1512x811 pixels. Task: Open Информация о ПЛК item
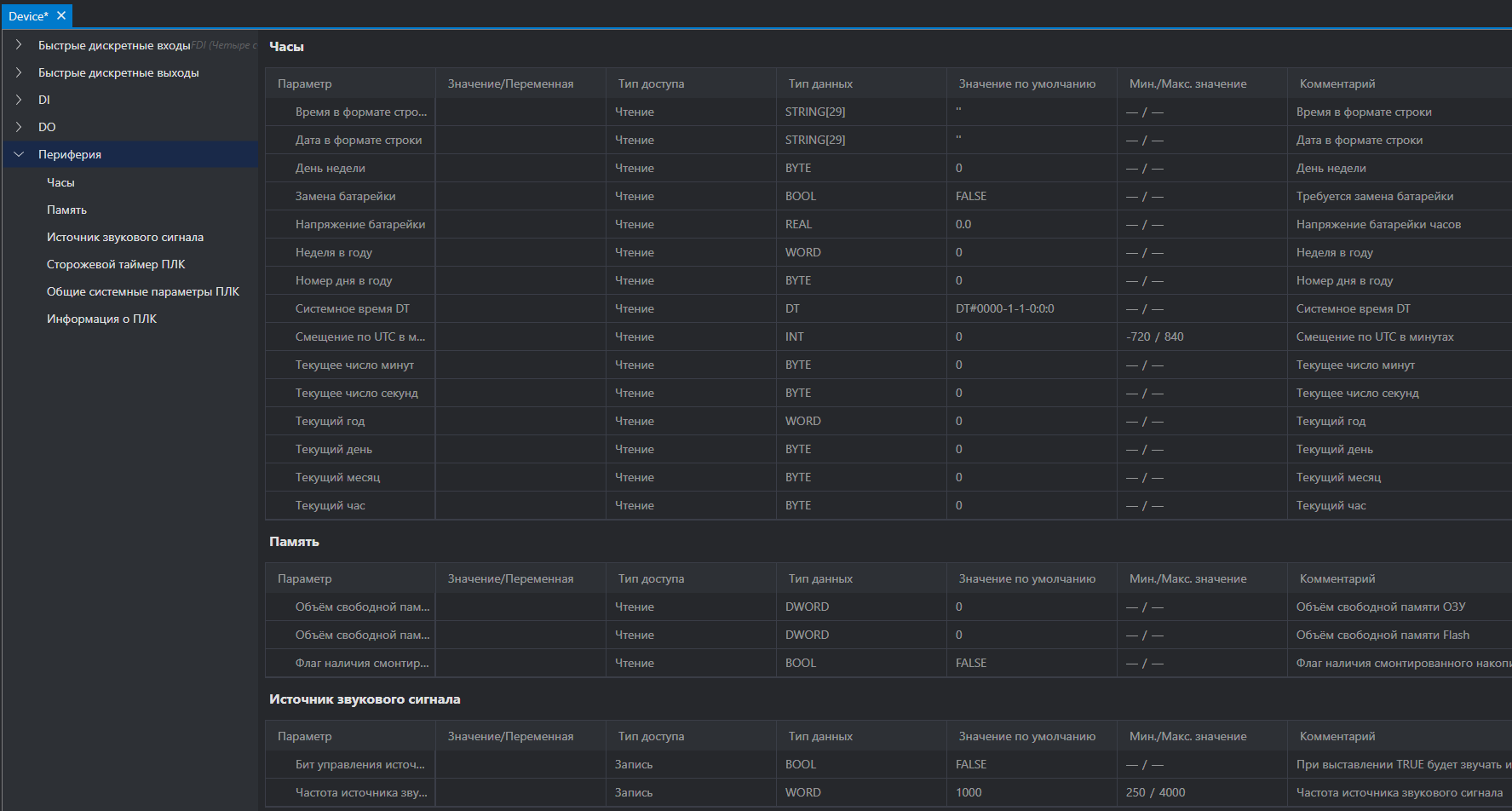point(101,319)
